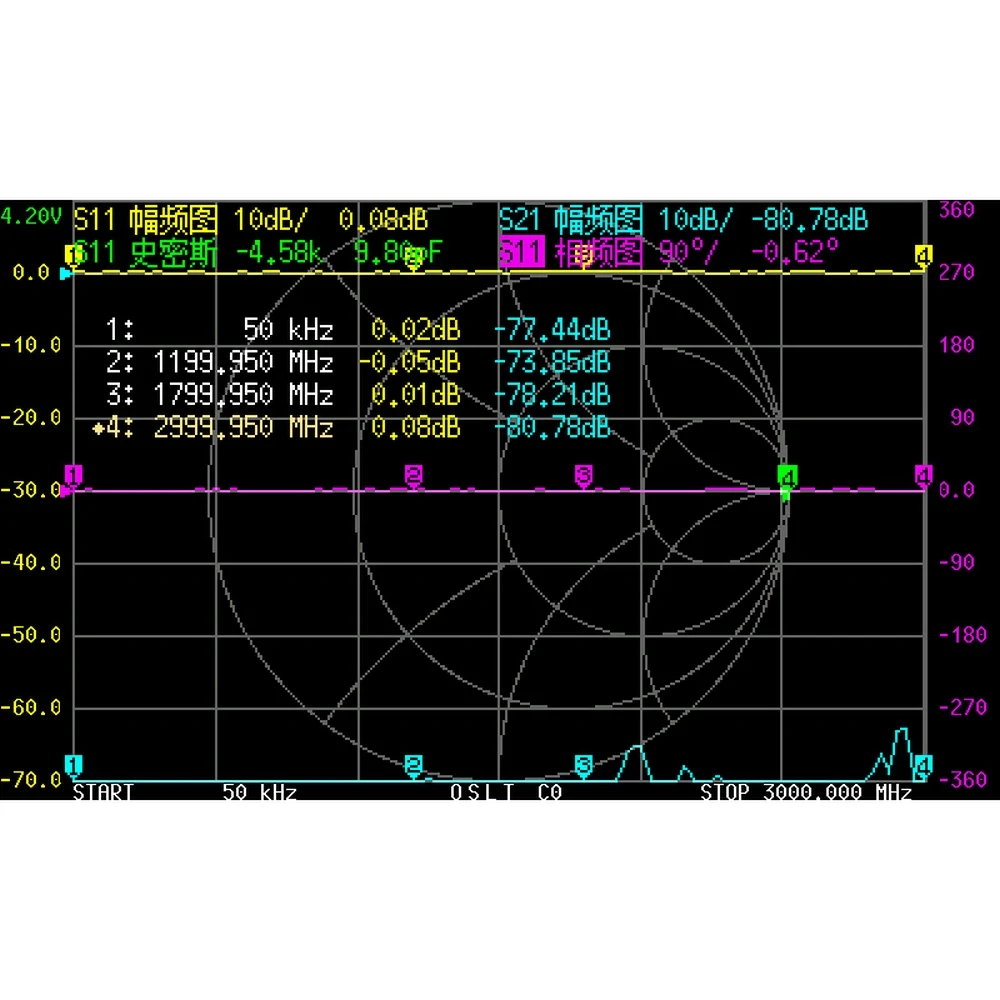The width and height of the screenshot is (1000, 1000).
Task: Click the 4.20V battery voltage indicator
Action: (x=31, y=216)
